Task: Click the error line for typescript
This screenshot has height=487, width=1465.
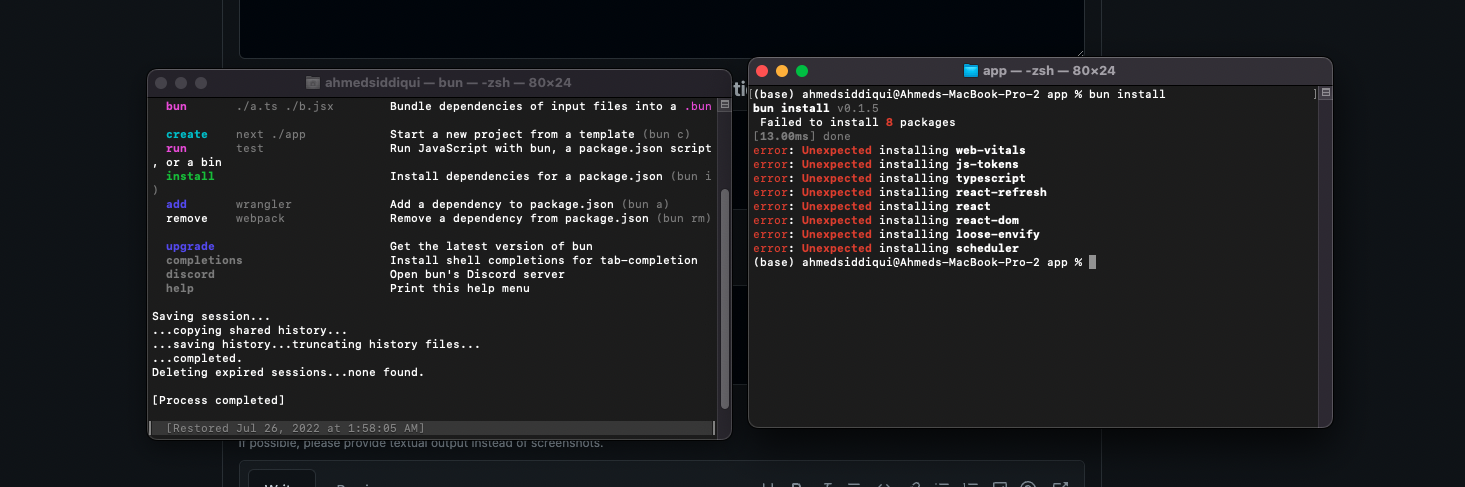Action: (x=889, y=178)
